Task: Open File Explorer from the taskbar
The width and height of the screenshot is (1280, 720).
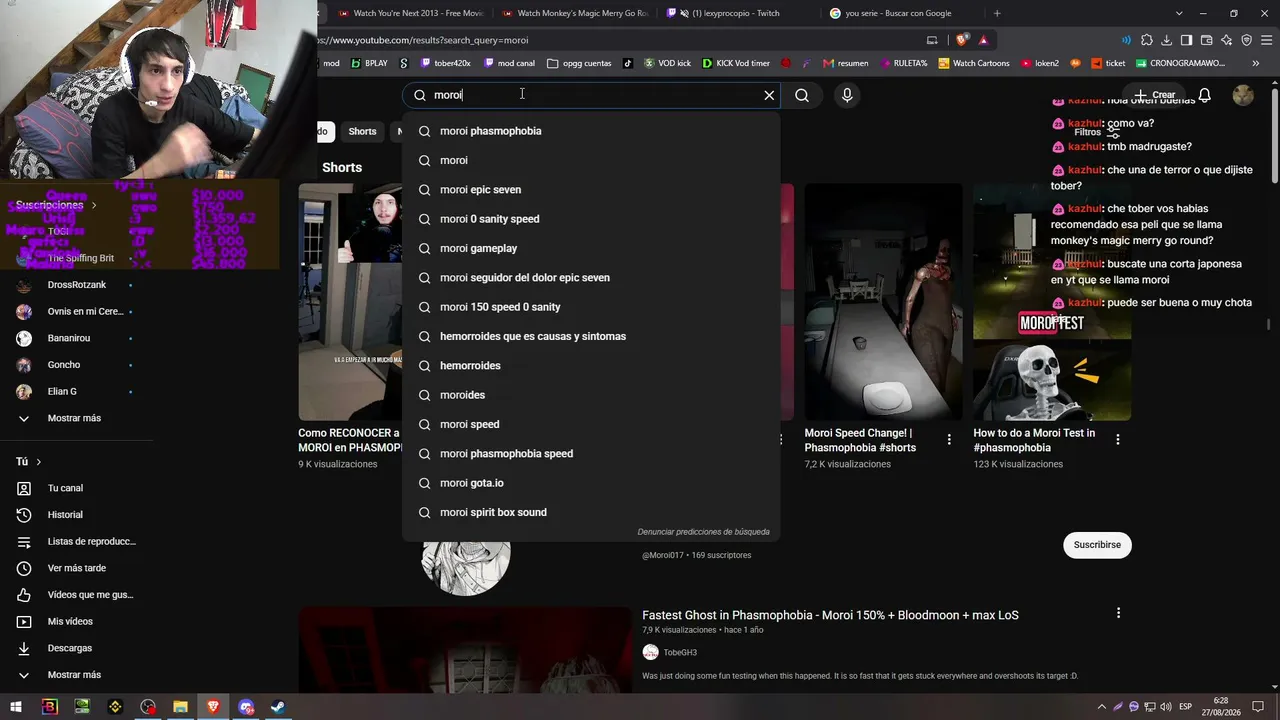Action: [181, 707]
